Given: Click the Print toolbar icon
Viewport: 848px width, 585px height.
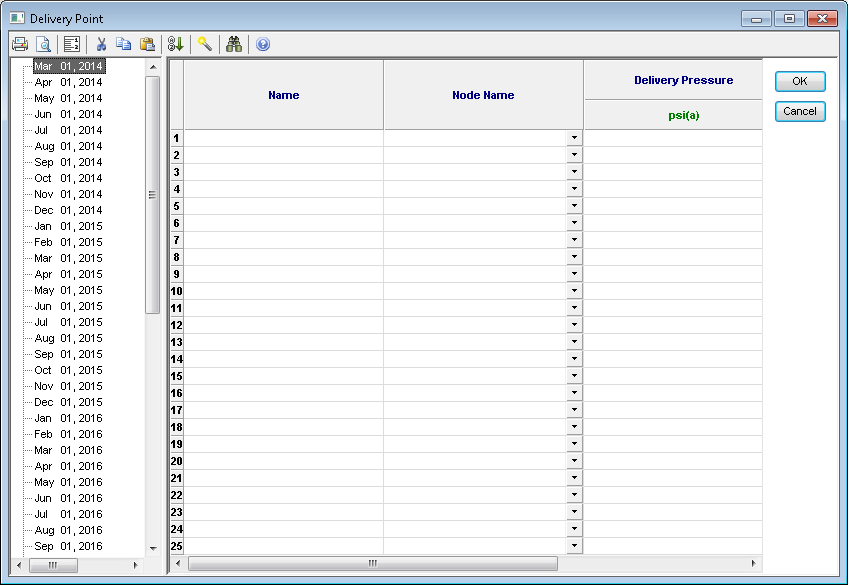Looking at the screenshot, I should (x=19, y=44).
